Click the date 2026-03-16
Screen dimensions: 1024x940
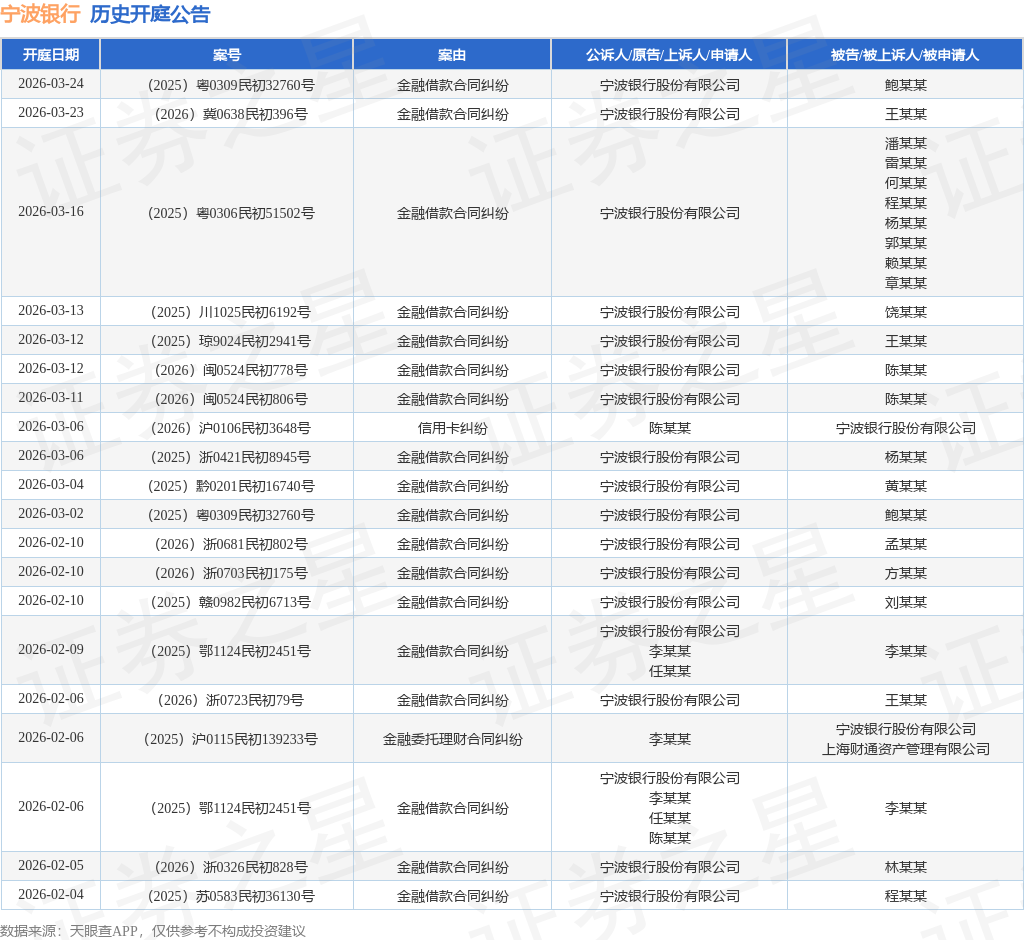point(51,212)
